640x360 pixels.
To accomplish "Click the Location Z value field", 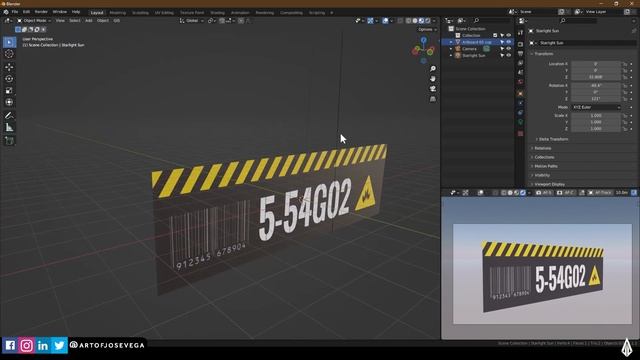I will 596,77.
